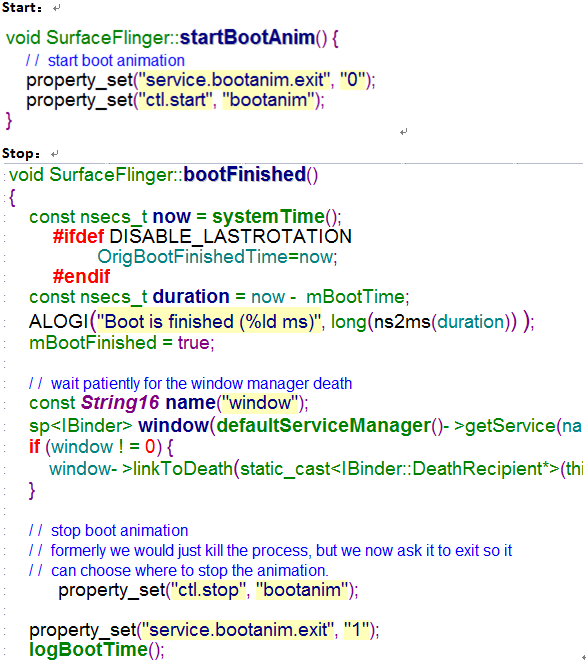The width and height of the screenshot is (586, 667).
Task: Click the 'logBootTime();' line
Action: coord(97,650)
